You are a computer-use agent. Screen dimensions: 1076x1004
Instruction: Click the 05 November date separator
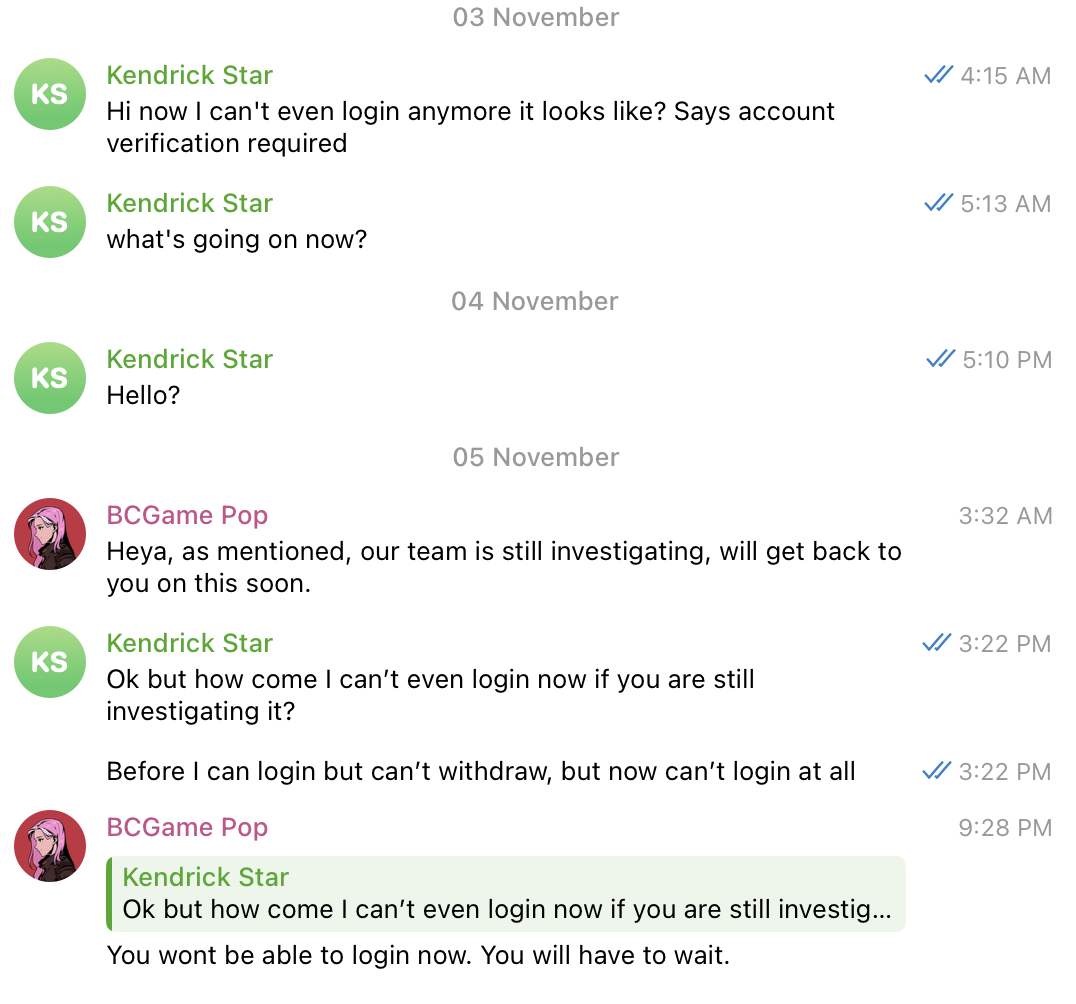(536, 457)
